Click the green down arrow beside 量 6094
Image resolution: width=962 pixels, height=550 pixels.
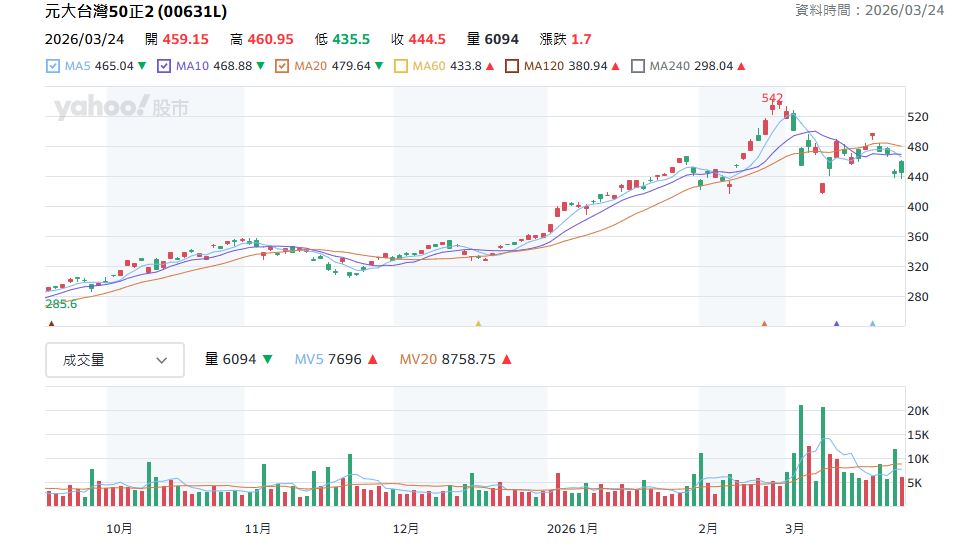(x=267, y=360)
